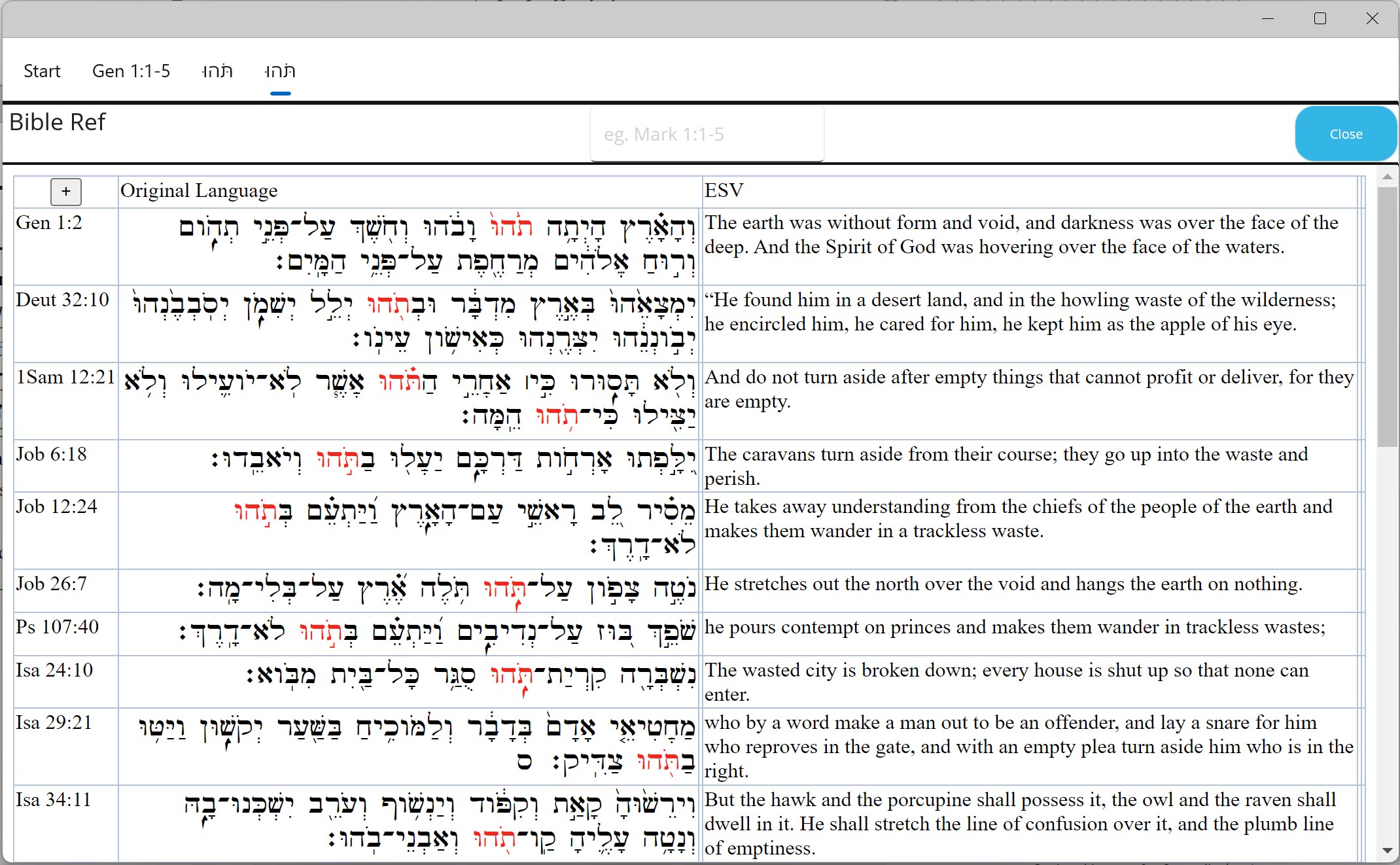Select the first תהו search tab
Image resolution: width=1400 pixels, height=865 pixels.
click(x=217, y=71)
